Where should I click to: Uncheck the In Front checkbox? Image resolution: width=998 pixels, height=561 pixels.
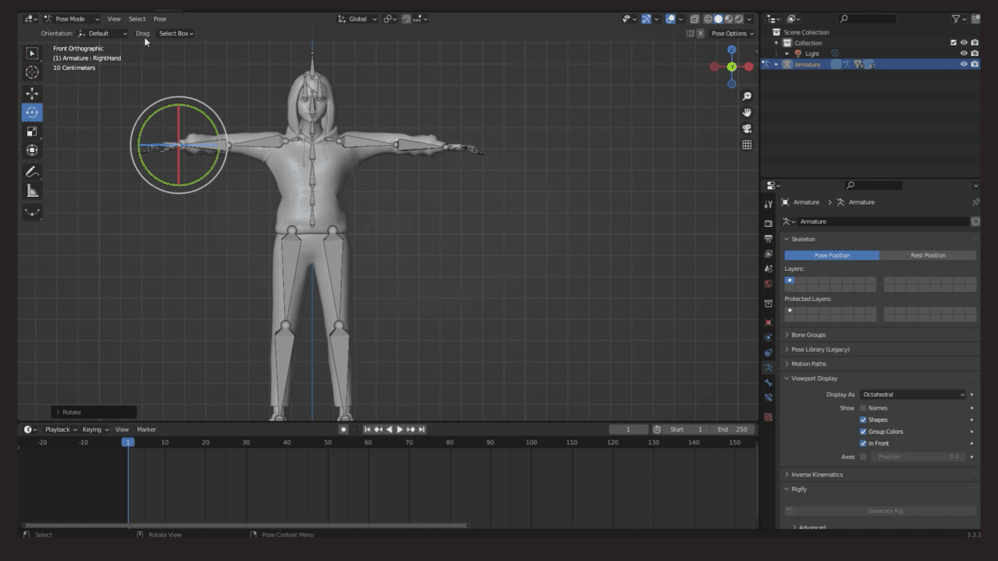click(x=863, y=443)
